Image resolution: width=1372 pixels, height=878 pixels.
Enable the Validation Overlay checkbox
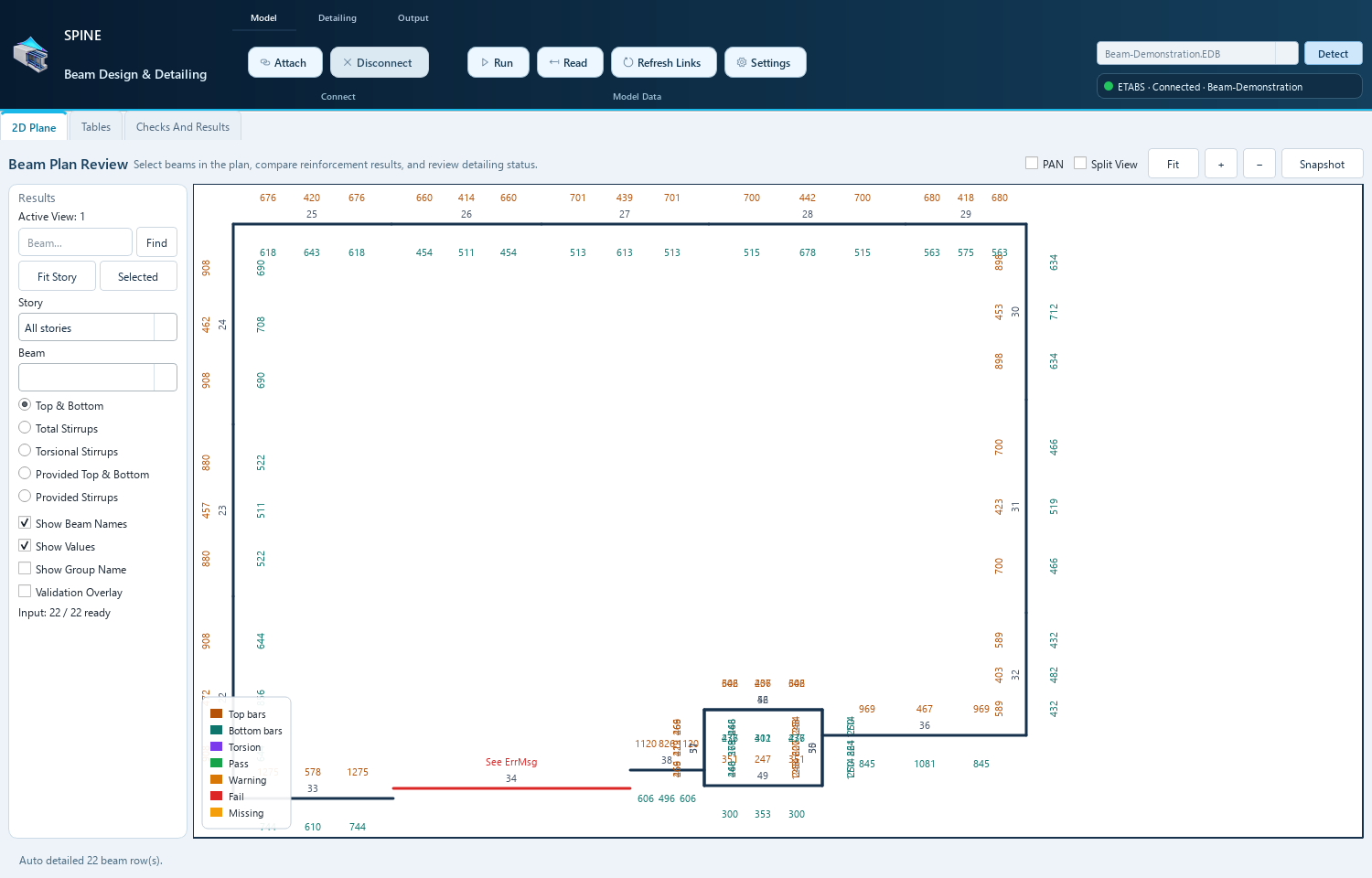point(25,591)
